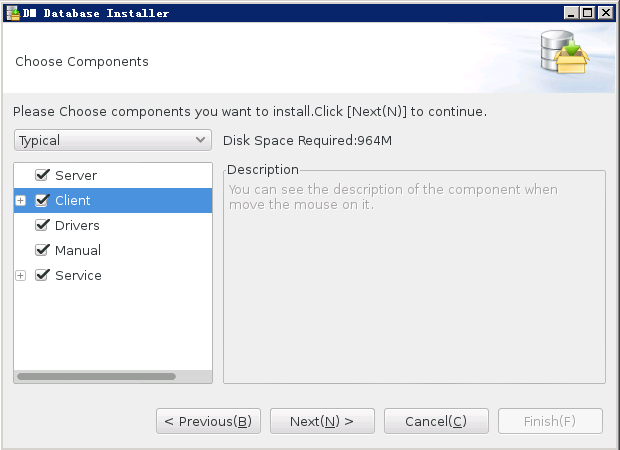This screenshot has width=620, height=450.
Task: Uncheck the Server component checkbox
Action: (x=42, y=175)
